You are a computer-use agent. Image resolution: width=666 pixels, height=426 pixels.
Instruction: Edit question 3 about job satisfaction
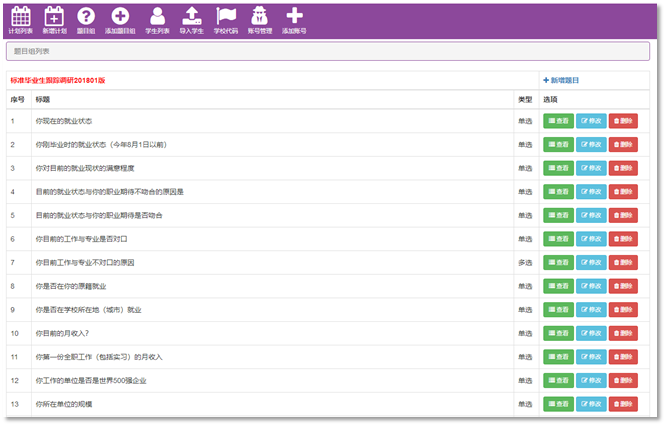pyautogui.click(x=591, y=168)
